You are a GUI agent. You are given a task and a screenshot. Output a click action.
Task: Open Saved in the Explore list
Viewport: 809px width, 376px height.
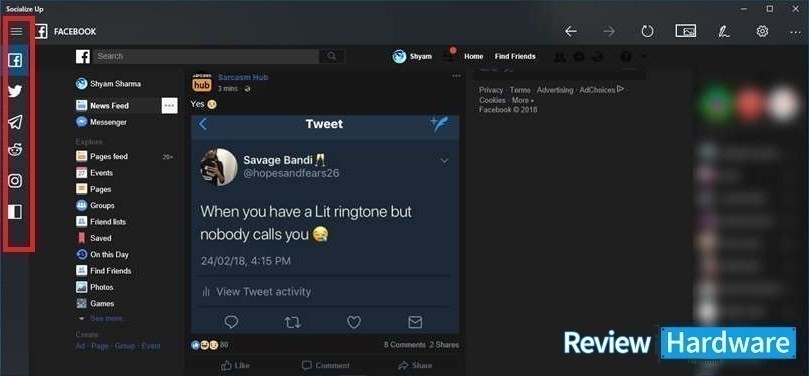[x=94, y=238]
